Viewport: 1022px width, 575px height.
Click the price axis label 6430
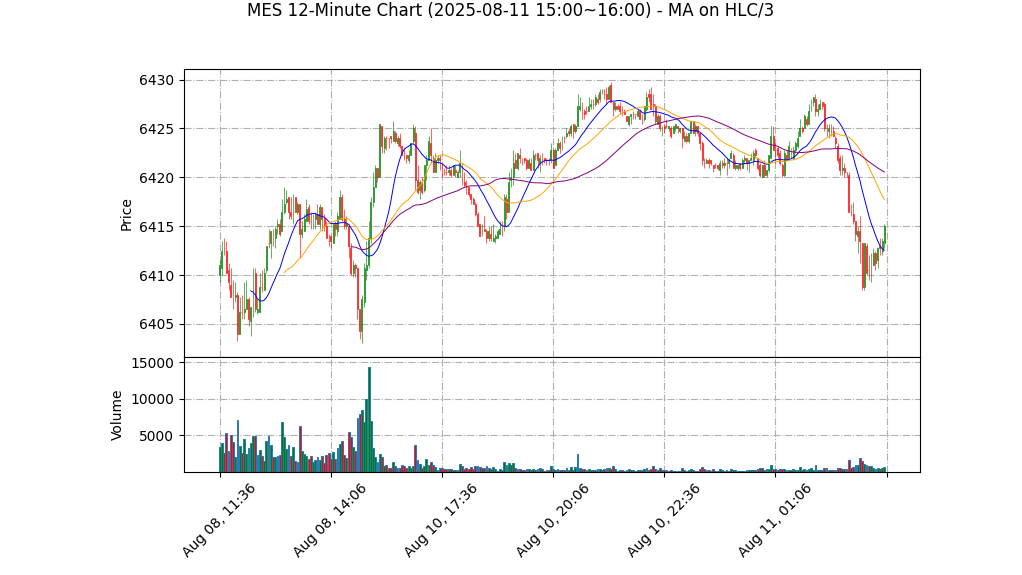(156, 80)
